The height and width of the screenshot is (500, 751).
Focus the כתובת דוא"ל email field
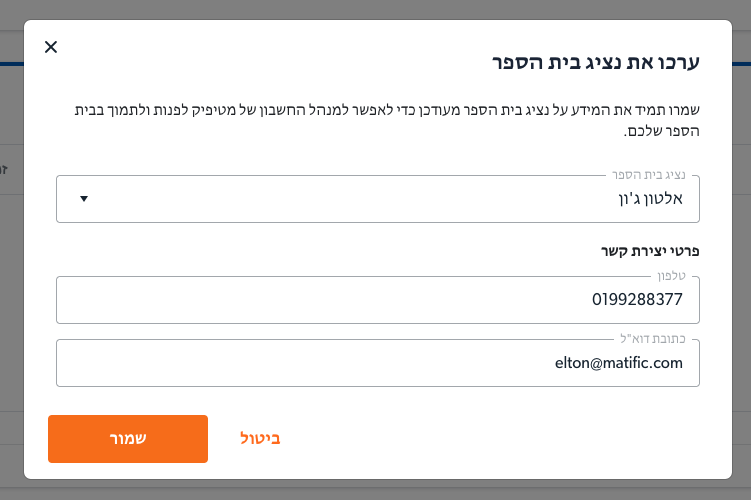pos(377,363)
